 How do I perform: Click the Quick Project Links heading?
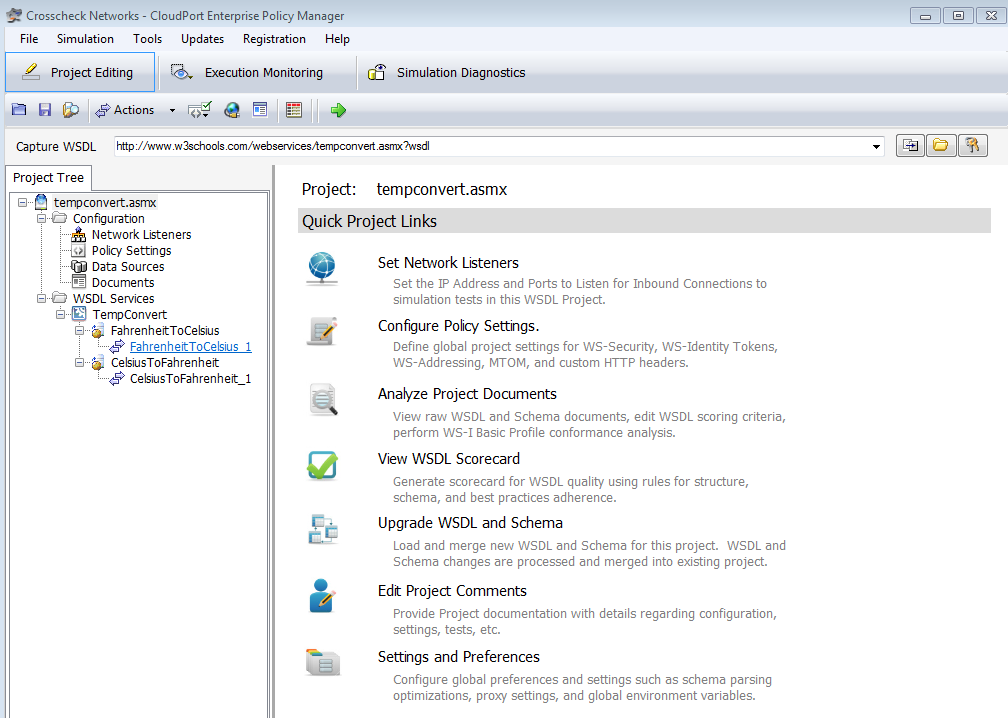(369, 221)
